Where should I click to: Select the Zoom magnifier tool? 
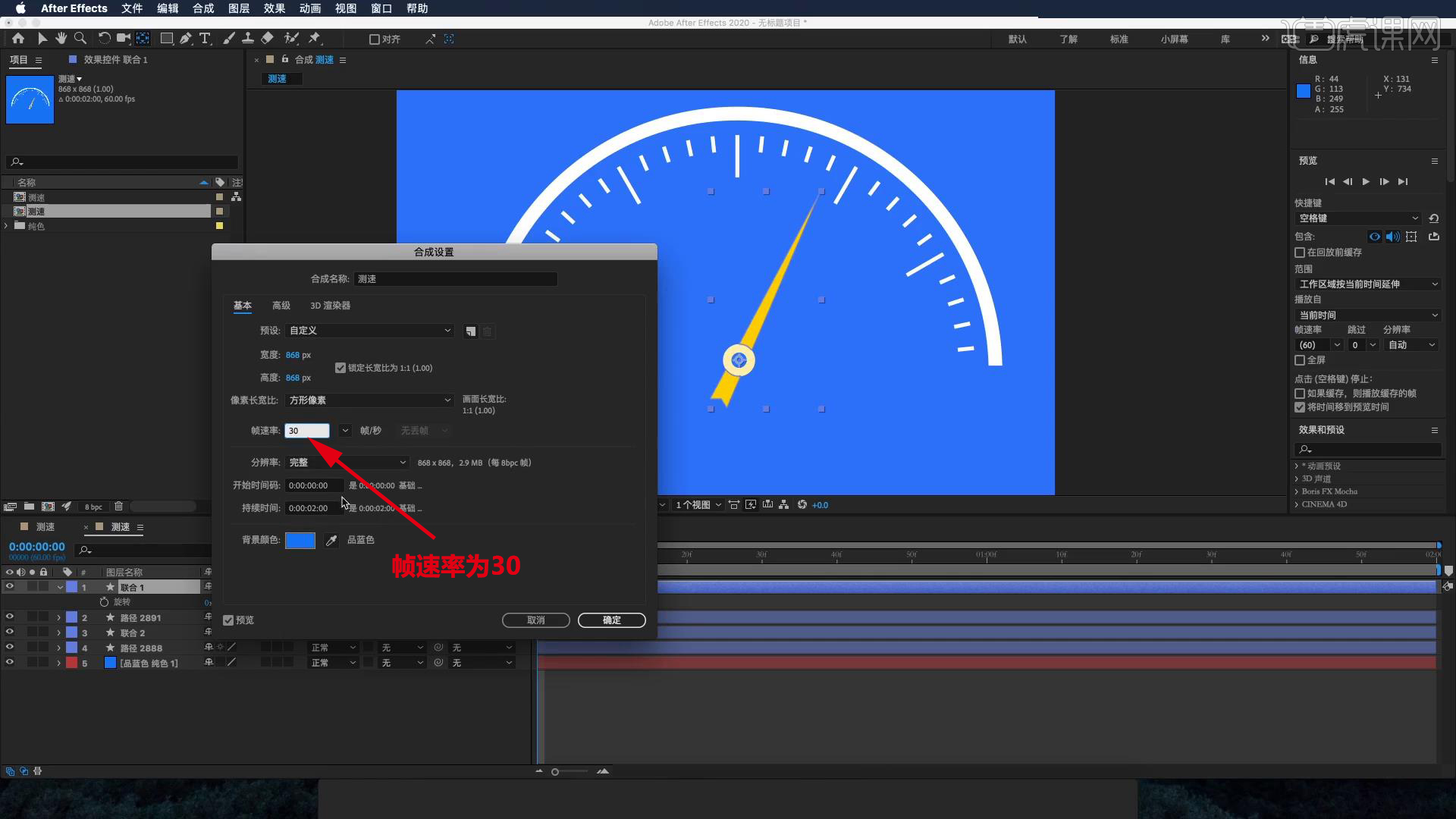(x=80, y=39)
